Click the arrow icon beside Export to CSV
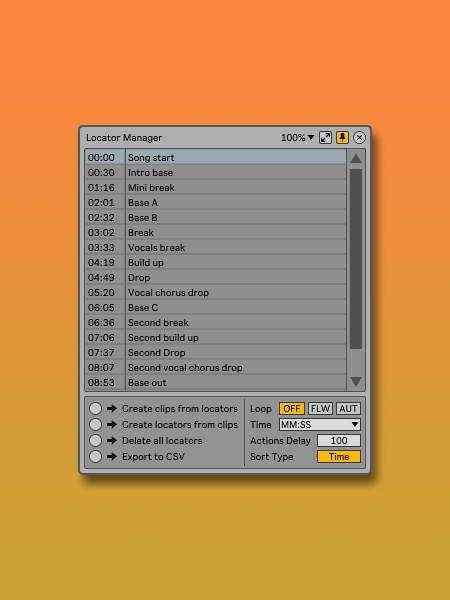Viewport: 450px width, 600px height. click(112, 457)
